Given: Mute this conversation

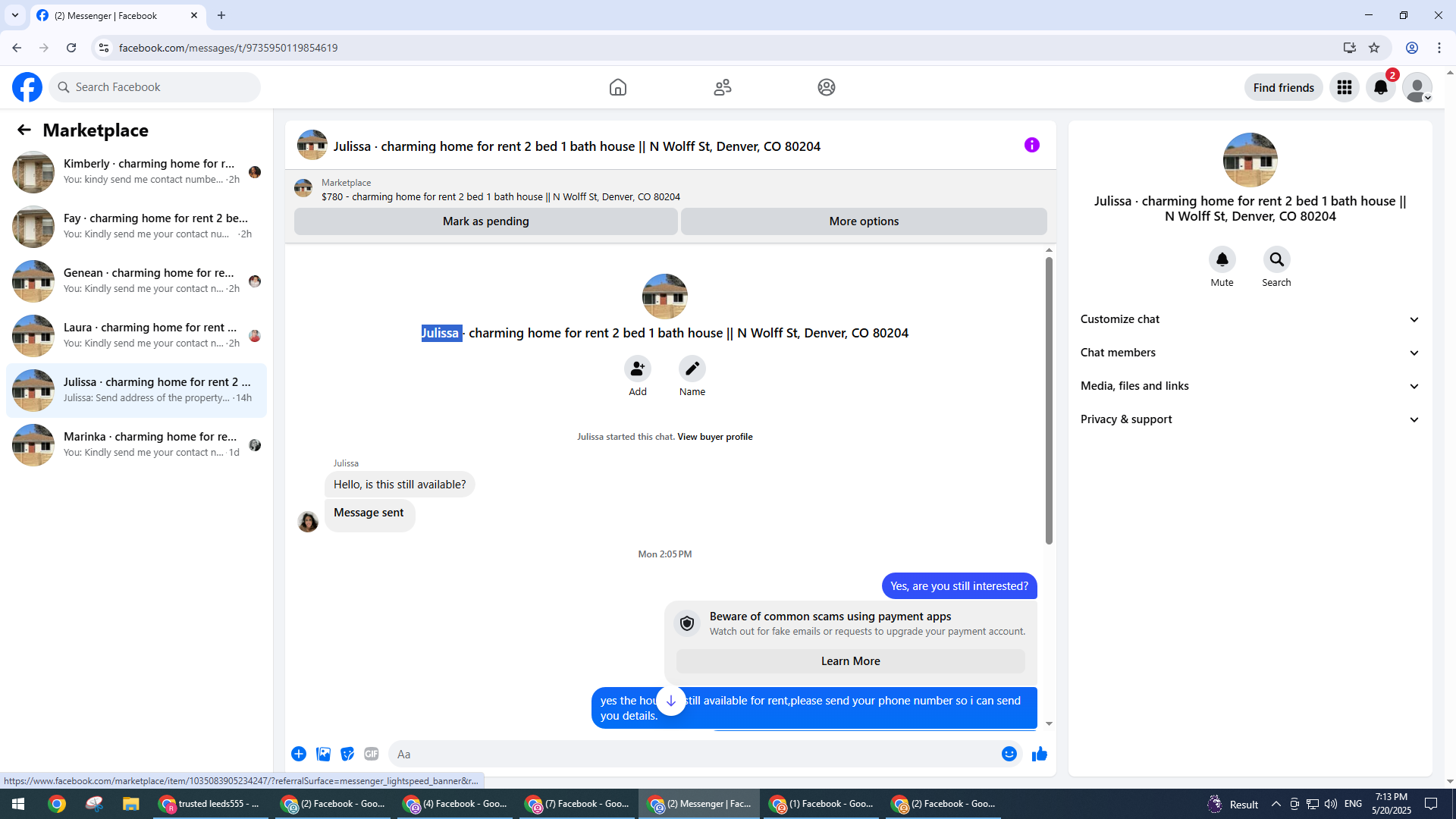Looking at the screenshot, I should pyautogui.click(x=1222, y=260).
